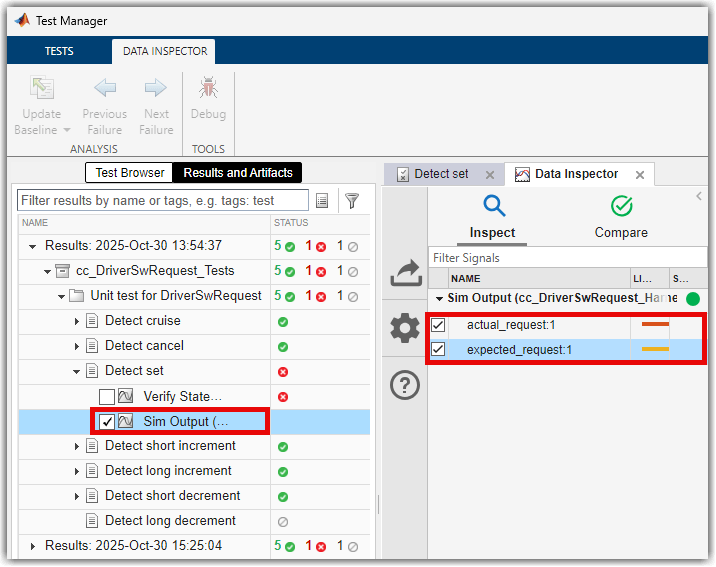Click Detect long decrement incomplete status icon

283,522
